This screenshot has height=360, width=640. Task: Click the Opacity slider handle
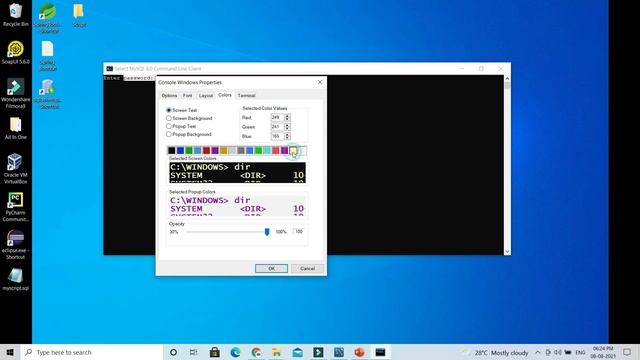click(267, 232)
